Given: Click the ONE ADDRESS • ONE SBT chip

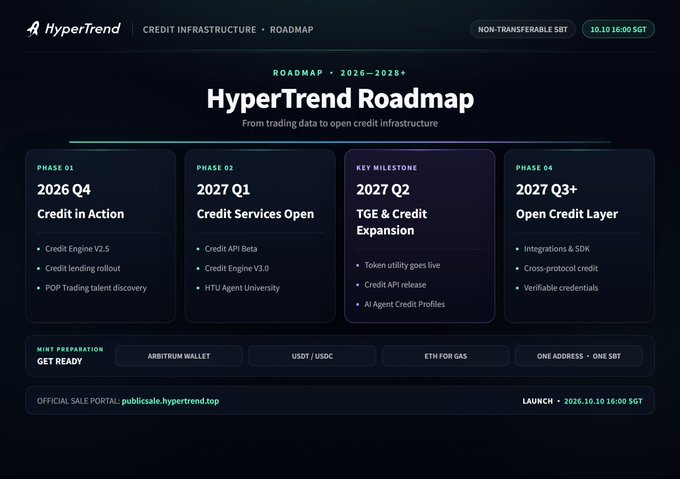Looking at the screenshot, I should tap(579, 356).
